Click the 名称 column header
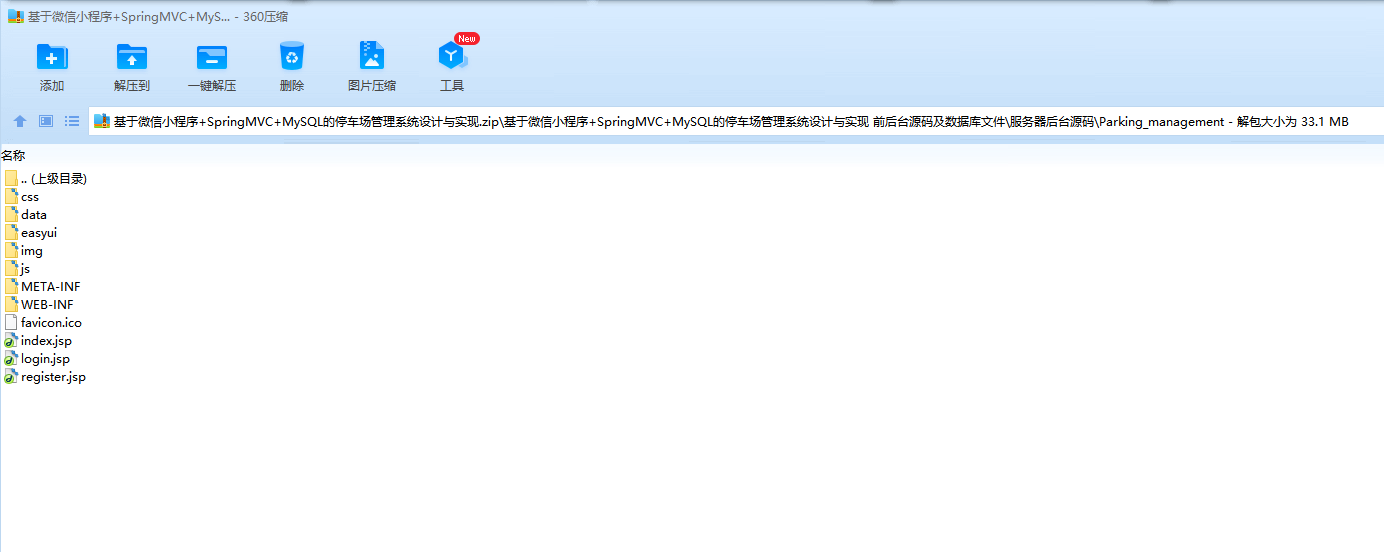 13,155
